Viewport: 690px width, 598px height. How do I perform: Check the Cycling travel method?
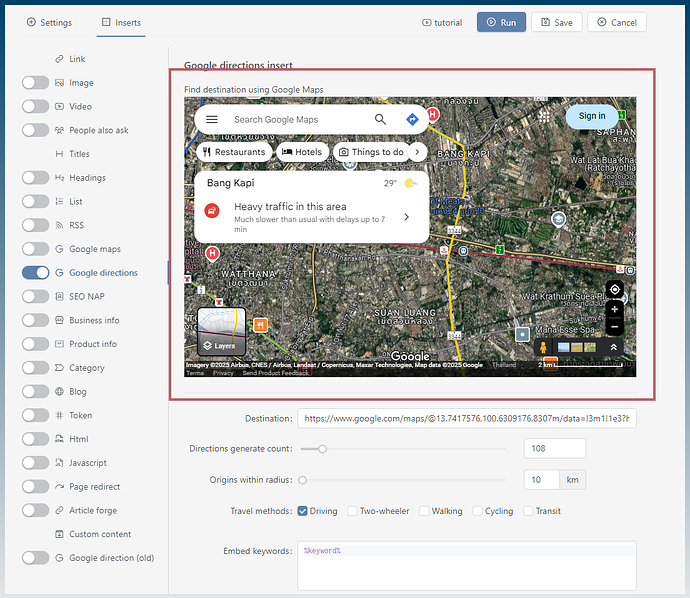click(477, 511)
